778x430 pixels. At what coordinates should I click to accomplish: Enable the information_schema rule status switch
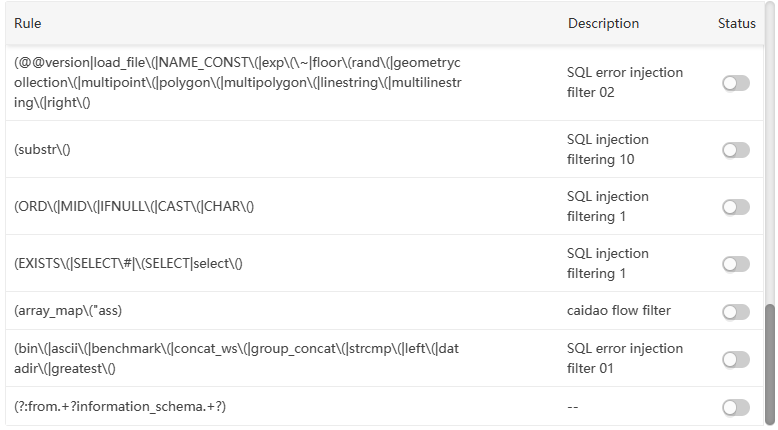[735, 407]
